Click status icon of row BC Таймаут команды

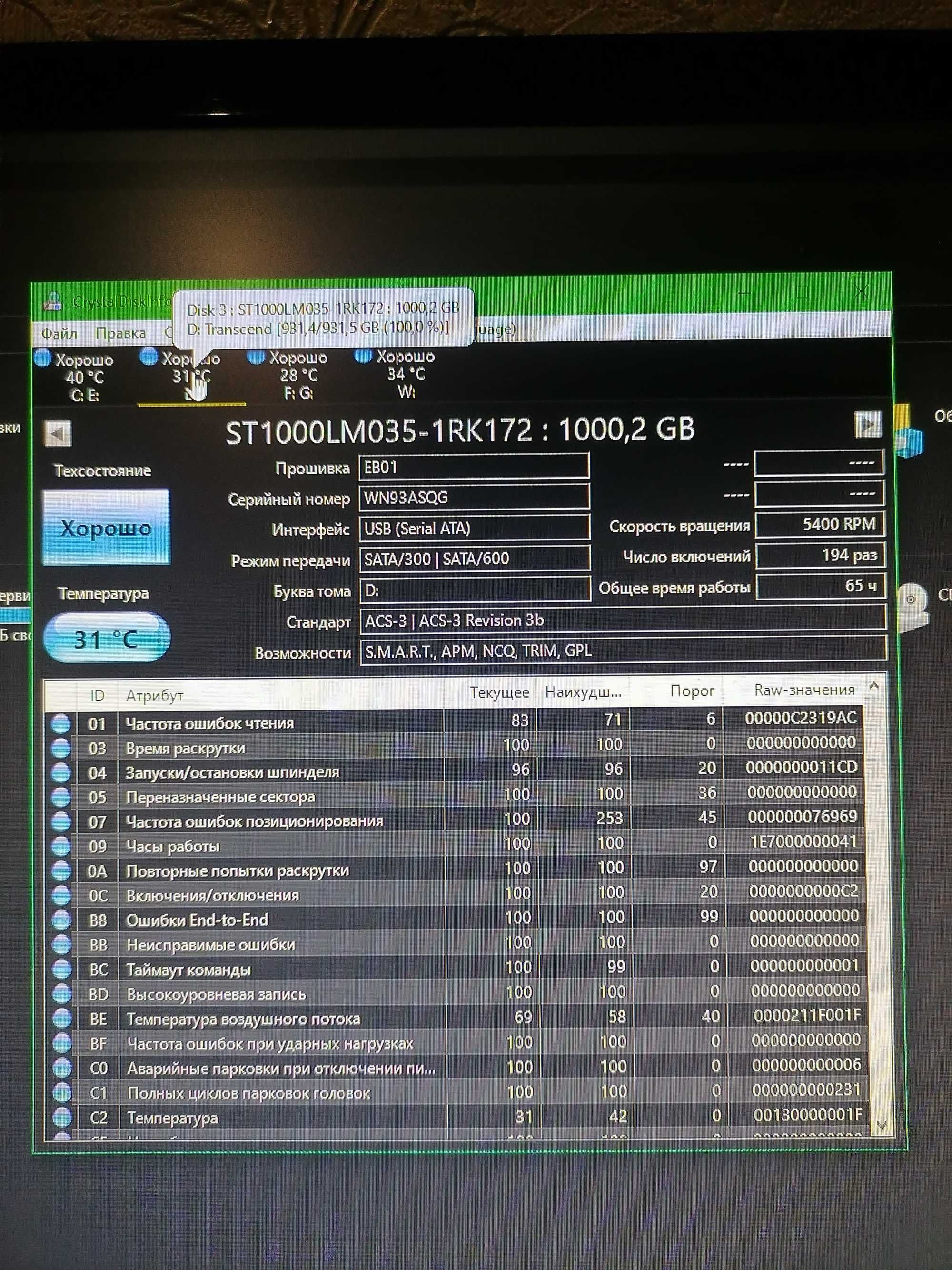click(x=61, y=970)
